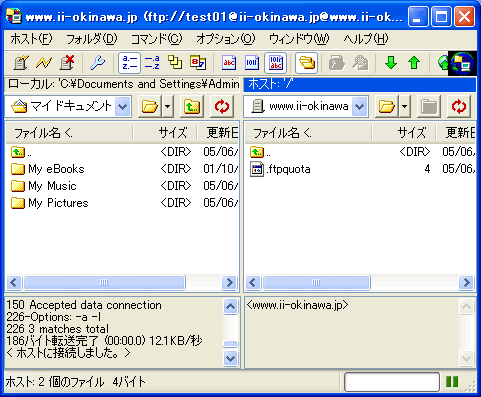The image size is (481, 397).
Task: Open the オプション(O) menu
Action: (225, 39)
